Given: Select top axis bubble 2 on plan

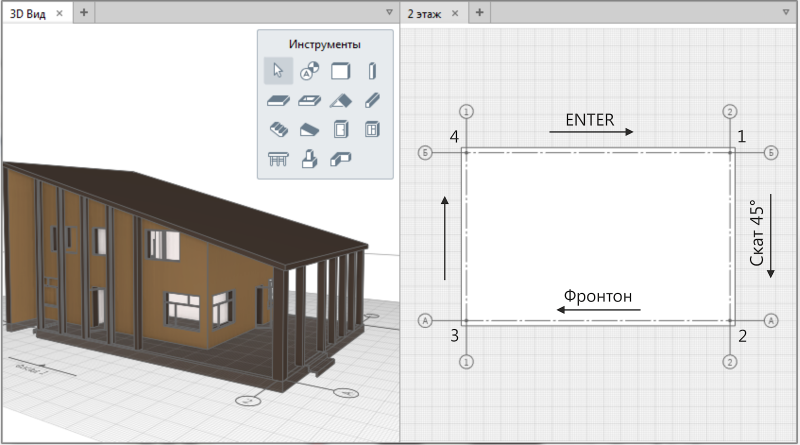Looking at the screenshot, I should pyautogui.click(x=730, y=111).
